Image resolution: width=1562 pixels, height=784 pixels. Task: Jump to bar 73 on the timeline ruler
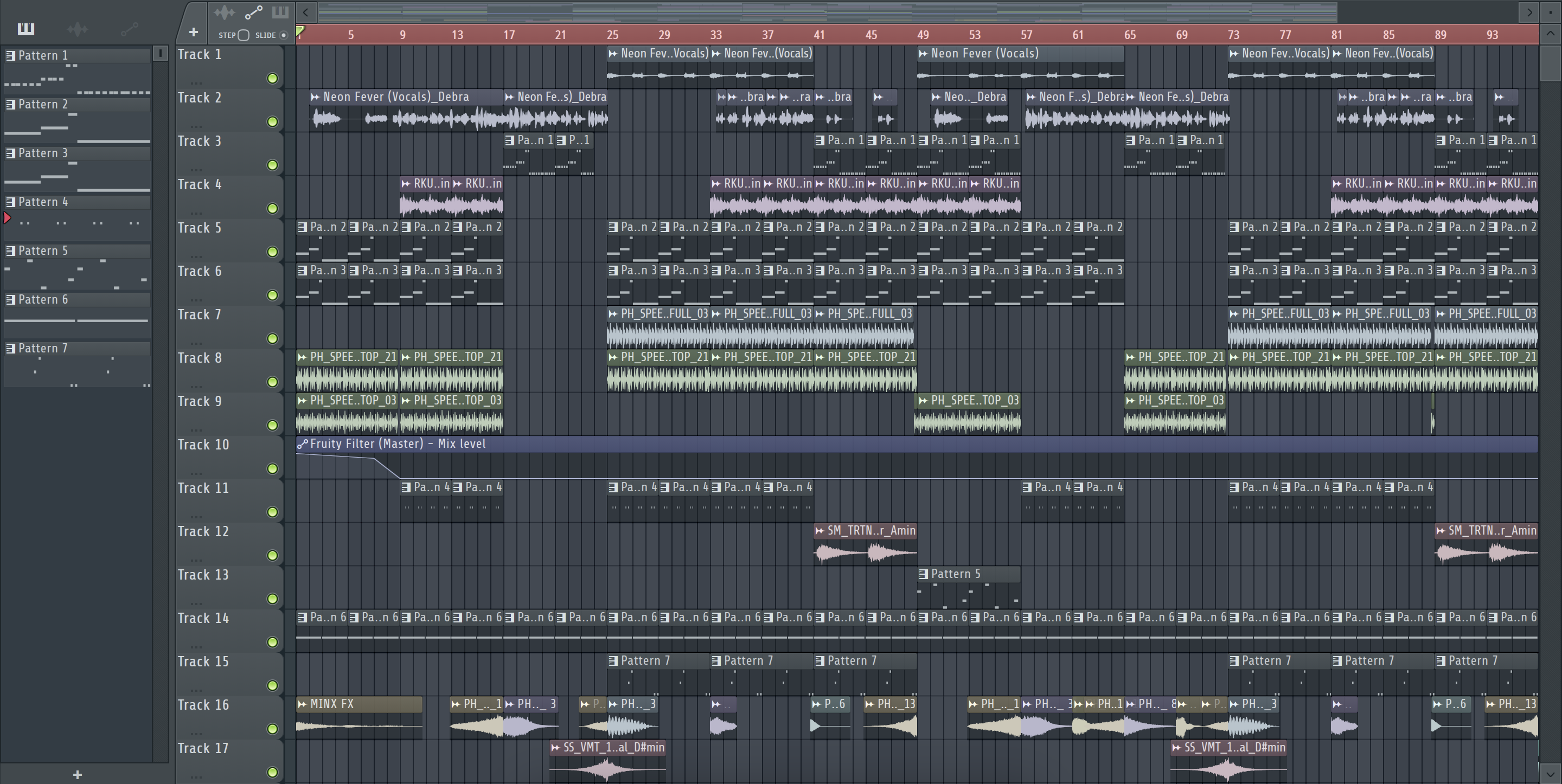pos(1233,35)
